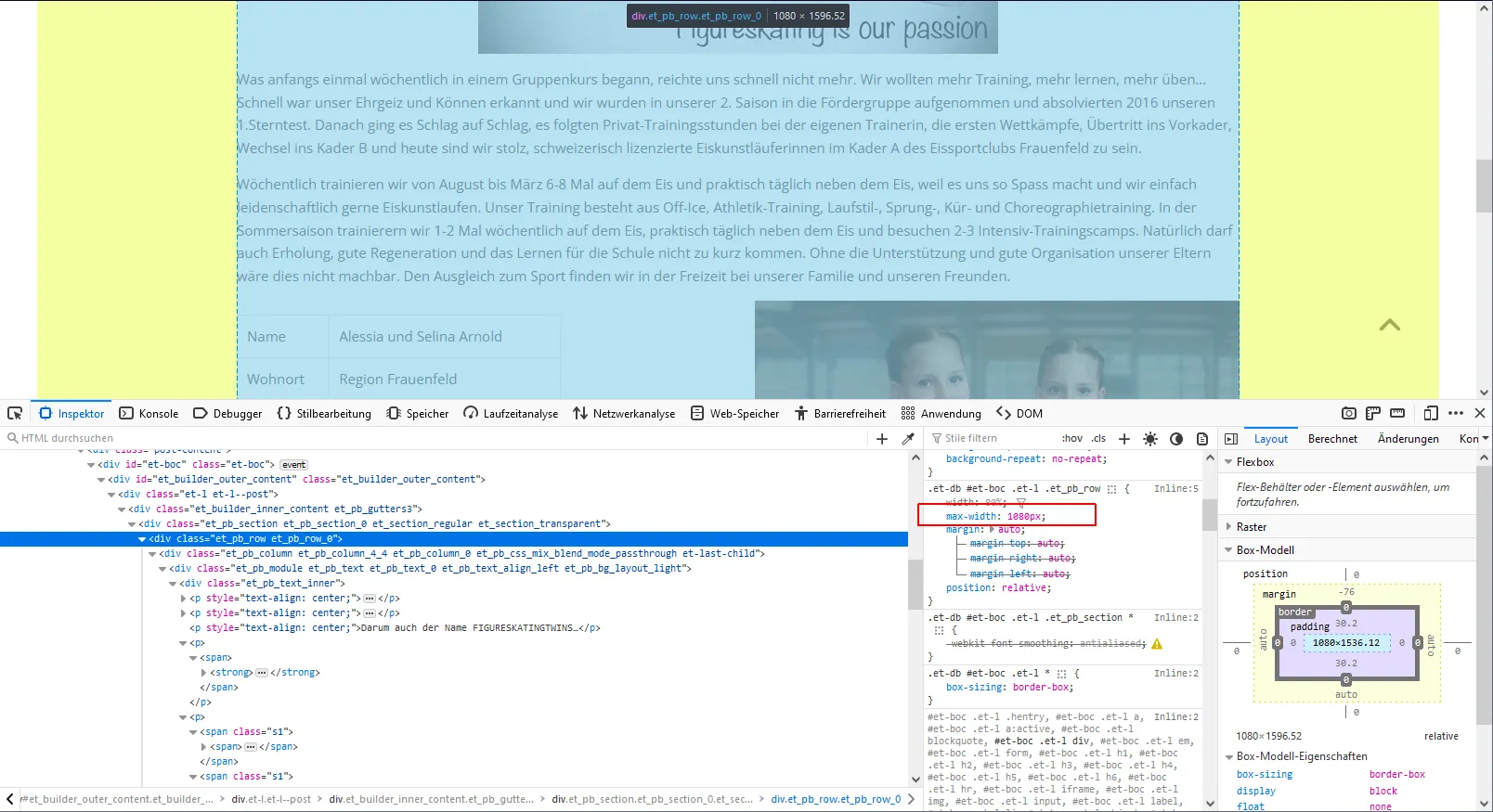1493x812 pixels.
Task: Open the Web-Speicher tab
Action: 735,413
